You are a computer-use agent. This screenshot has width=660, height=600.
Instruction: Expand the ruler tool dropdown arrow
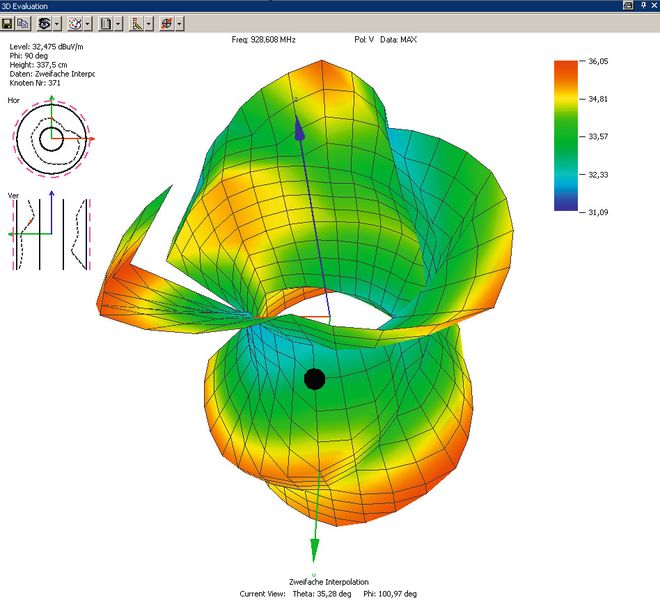pos(149,24)
